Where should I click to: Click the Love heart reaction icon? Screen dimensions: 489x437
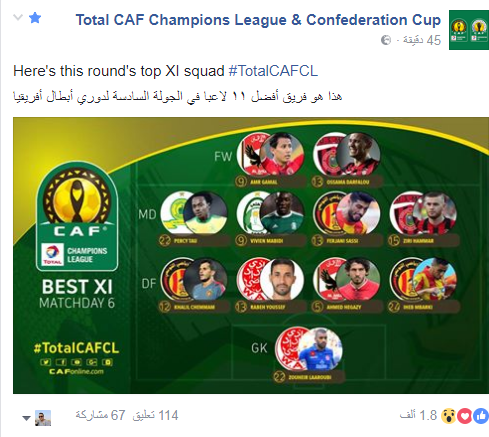pos(465,416)
